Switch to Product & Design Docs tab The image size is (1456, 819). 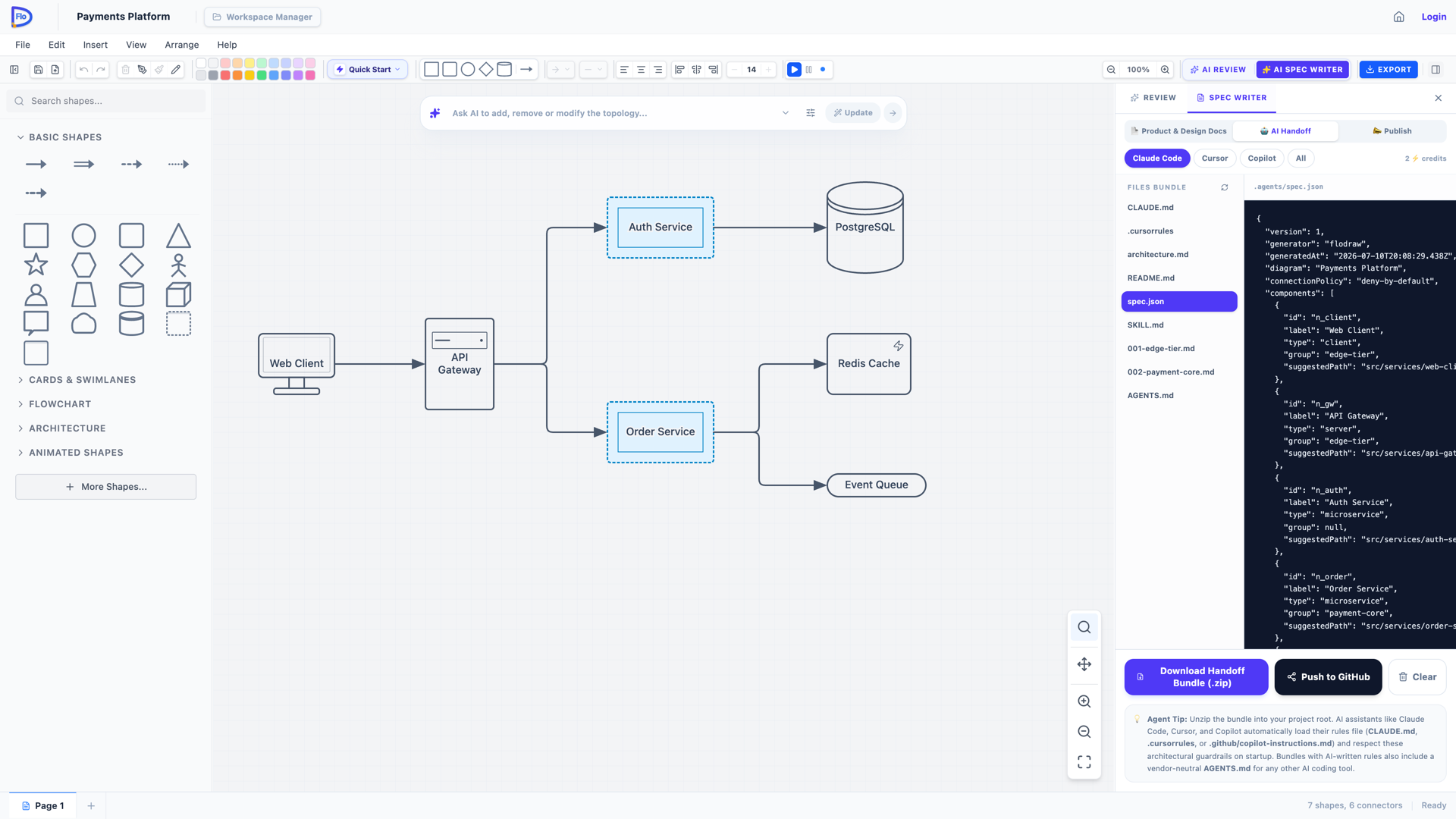(x=1178, y=131)
